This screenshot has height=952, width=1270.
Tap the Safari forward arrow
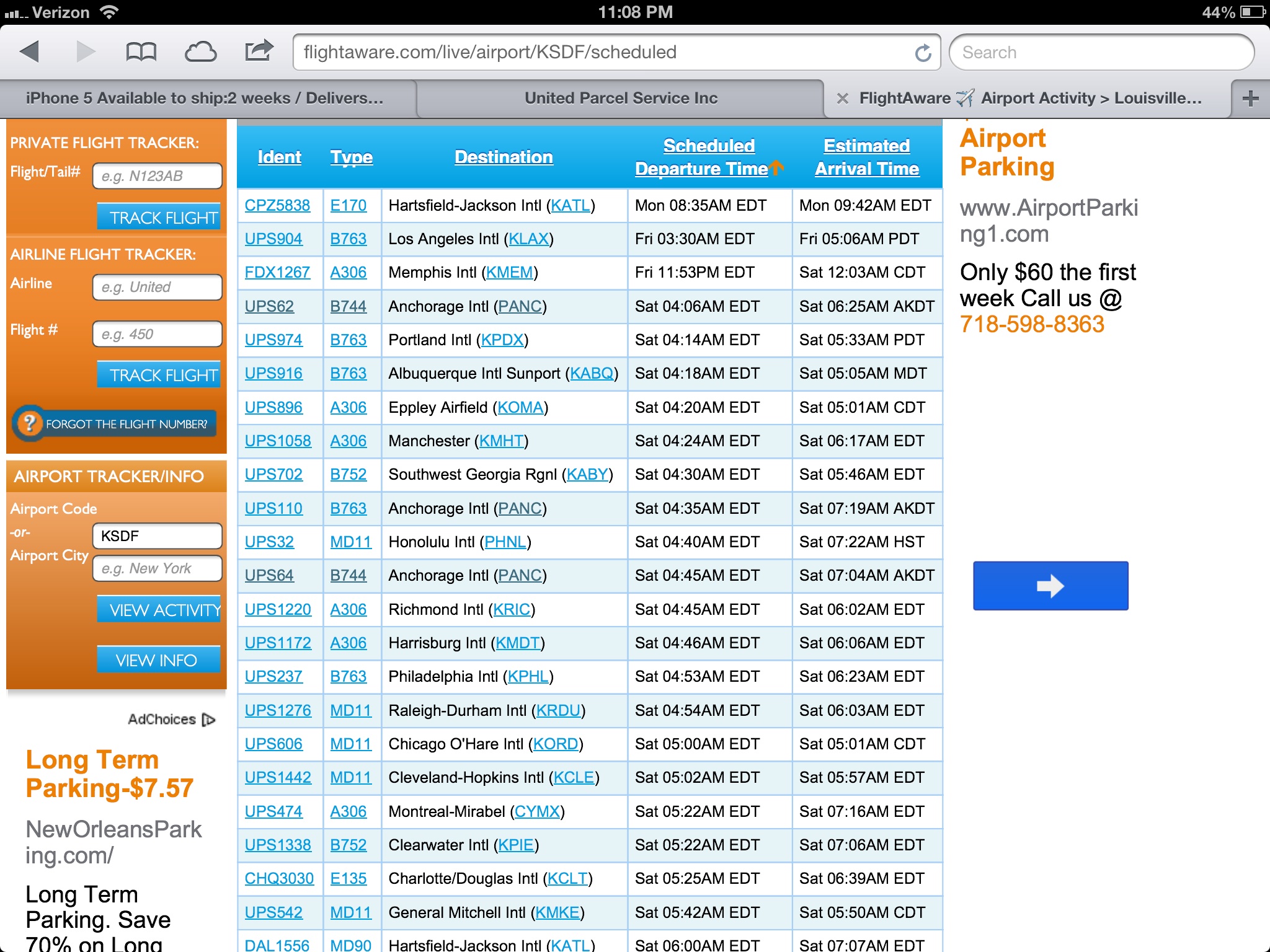(x=86, y=51)
